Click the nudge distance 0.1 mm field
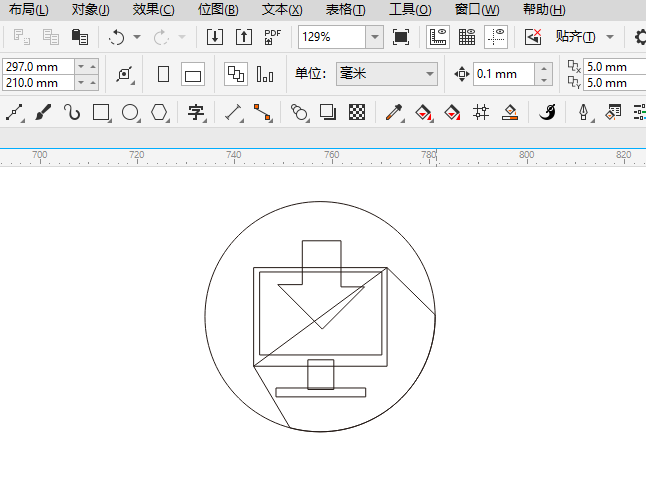The width and height of the screenshot is (646, 490). [x=504, y=74]
